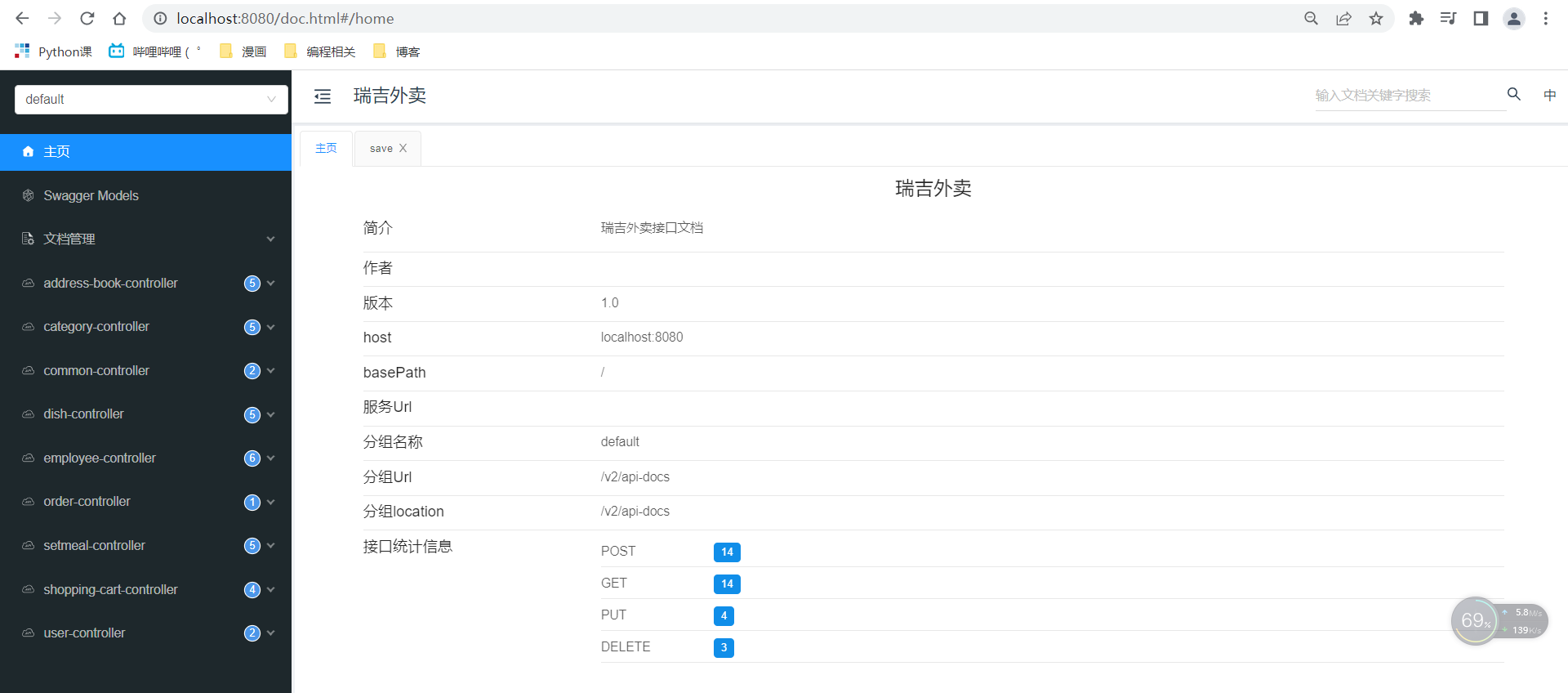Click the POST count badge 14

point(727,552)
